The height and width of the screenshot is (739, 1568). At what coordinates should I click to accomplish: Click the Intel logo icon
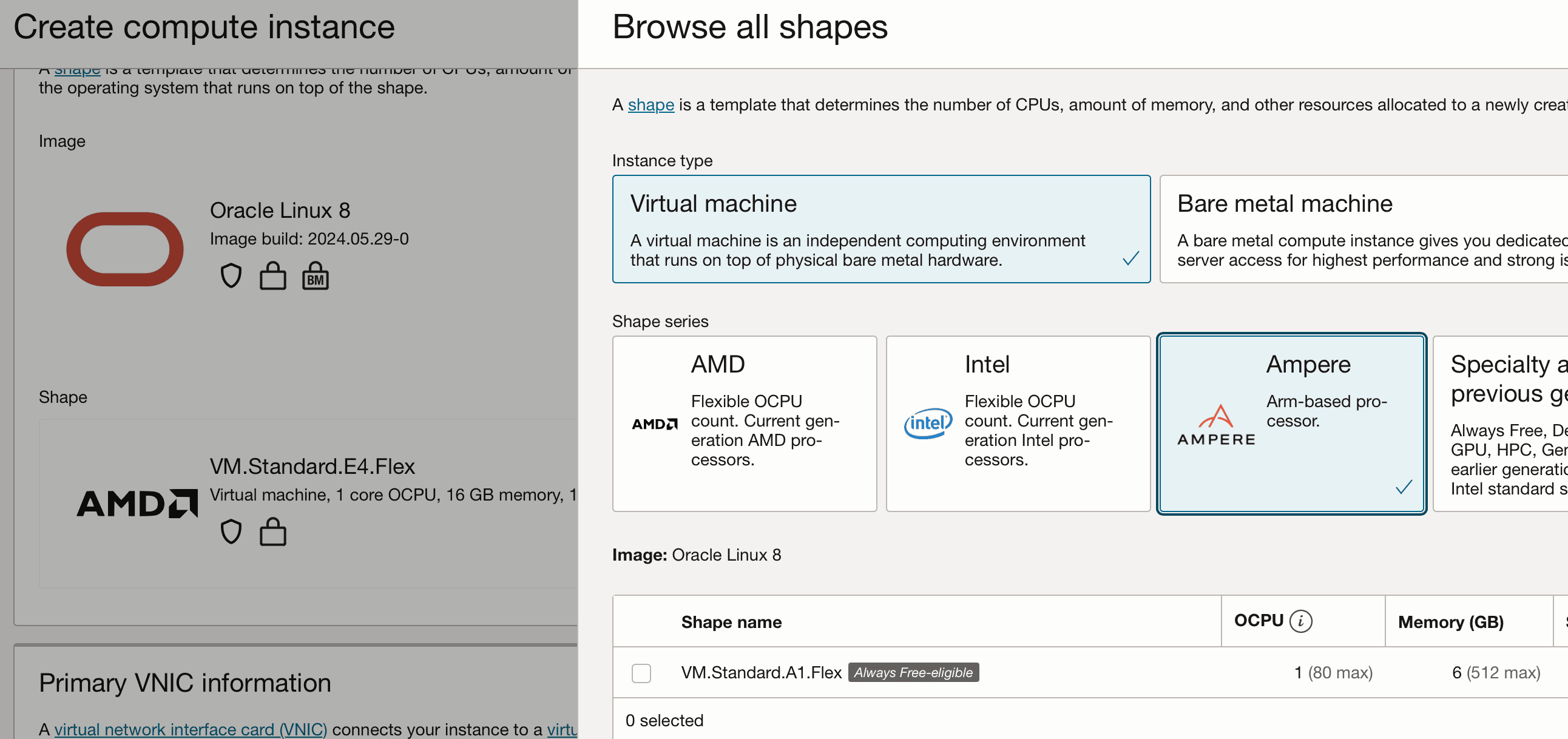point(928,423)
